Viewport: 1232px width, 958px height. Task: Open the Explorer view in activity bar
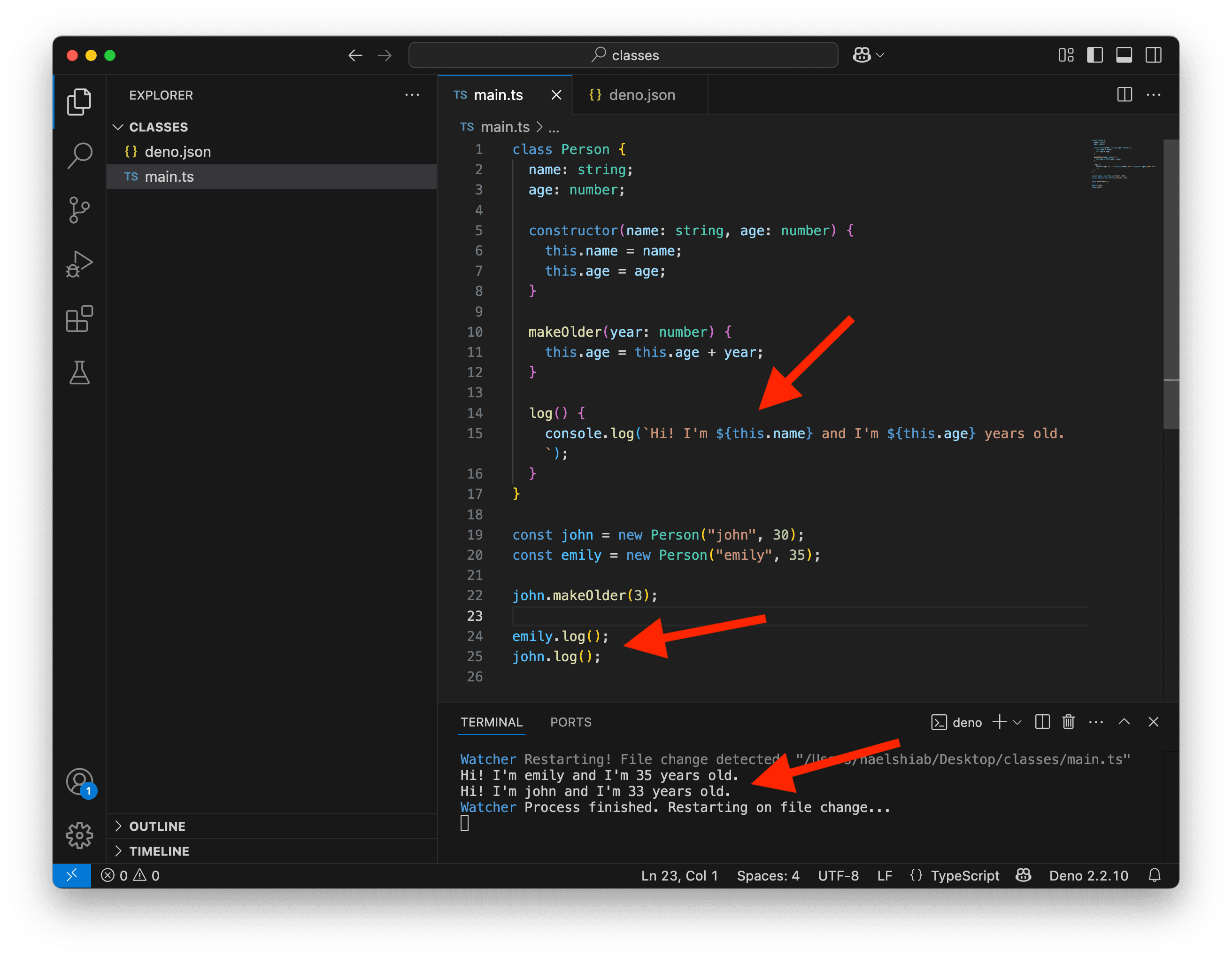pos(79,101)
